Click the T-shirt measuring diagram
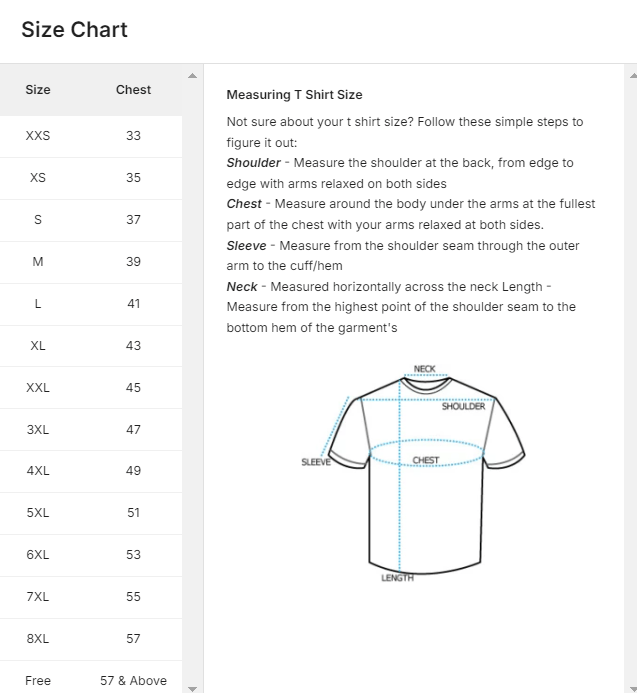Viewport: 637px width, 693px height. point(412,472)
